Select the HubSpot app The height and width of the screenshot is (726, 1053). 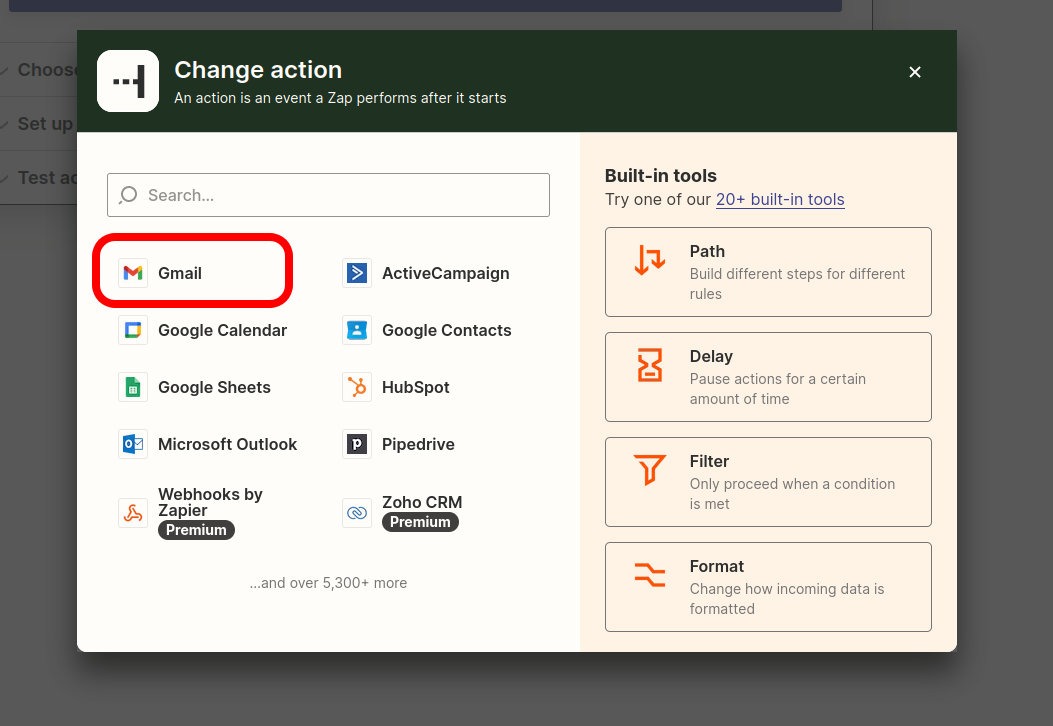pos(417,387)
